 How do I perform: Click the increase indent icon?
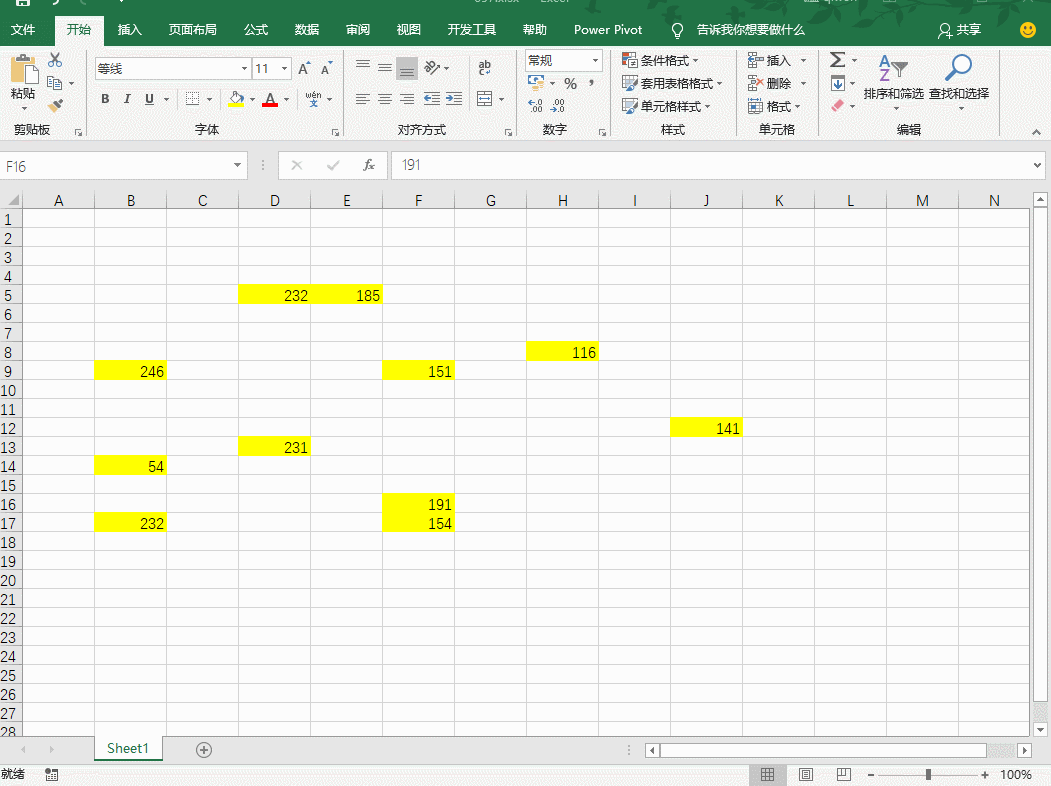tap(454, 99)
